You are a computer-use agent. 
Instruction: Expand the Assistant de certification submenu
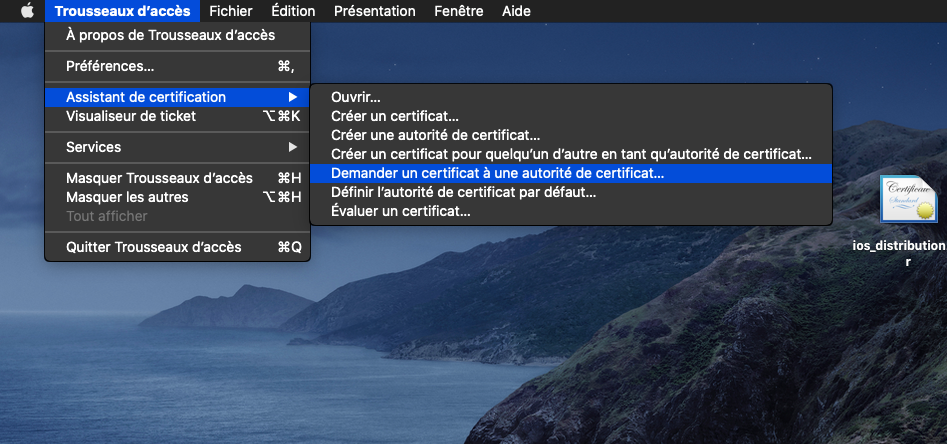point(177,97)
